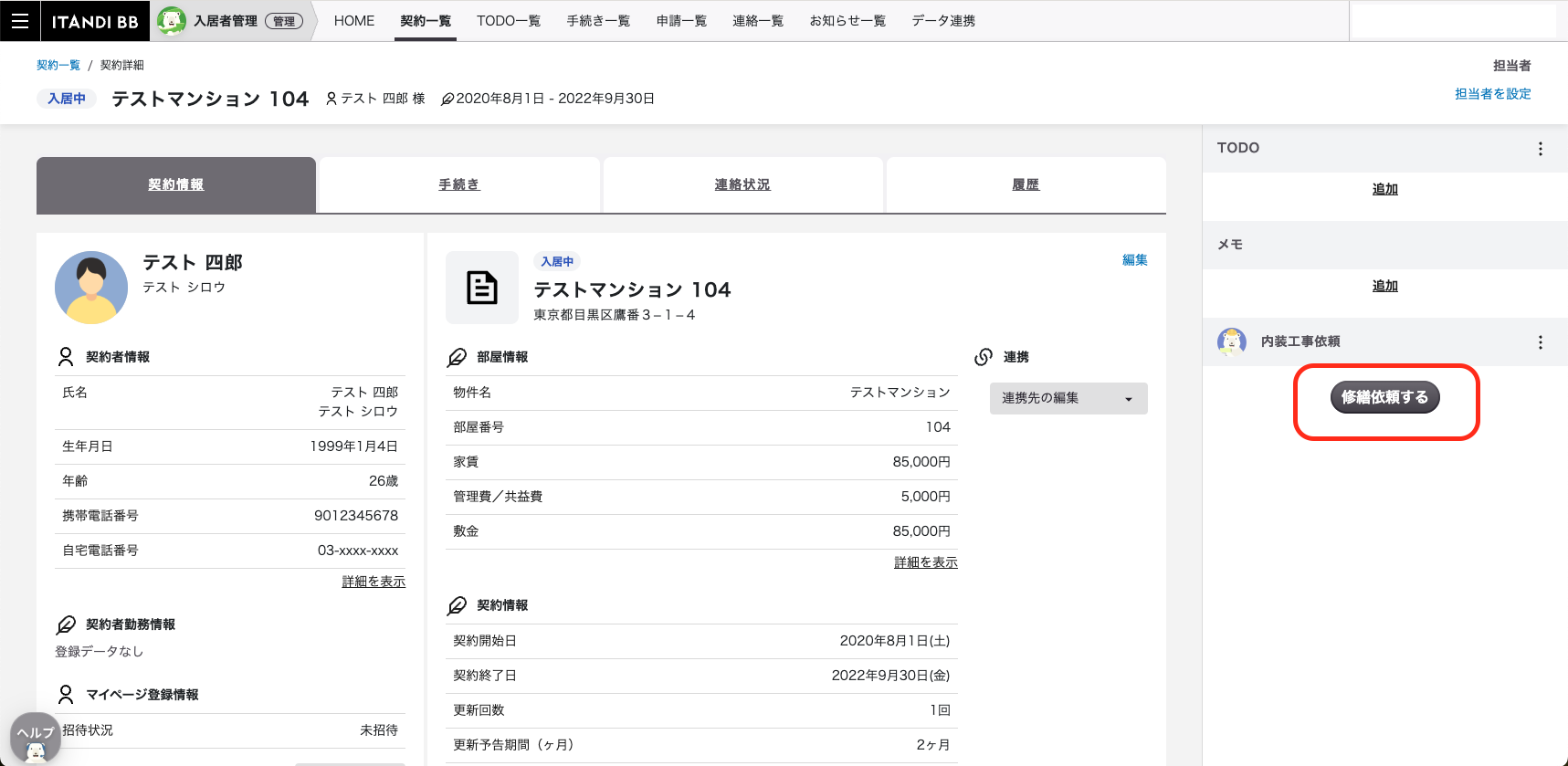Open 手続き一覧 in top navigation
The width and height of the screenshot is (1568, 766).
[598, 21]
